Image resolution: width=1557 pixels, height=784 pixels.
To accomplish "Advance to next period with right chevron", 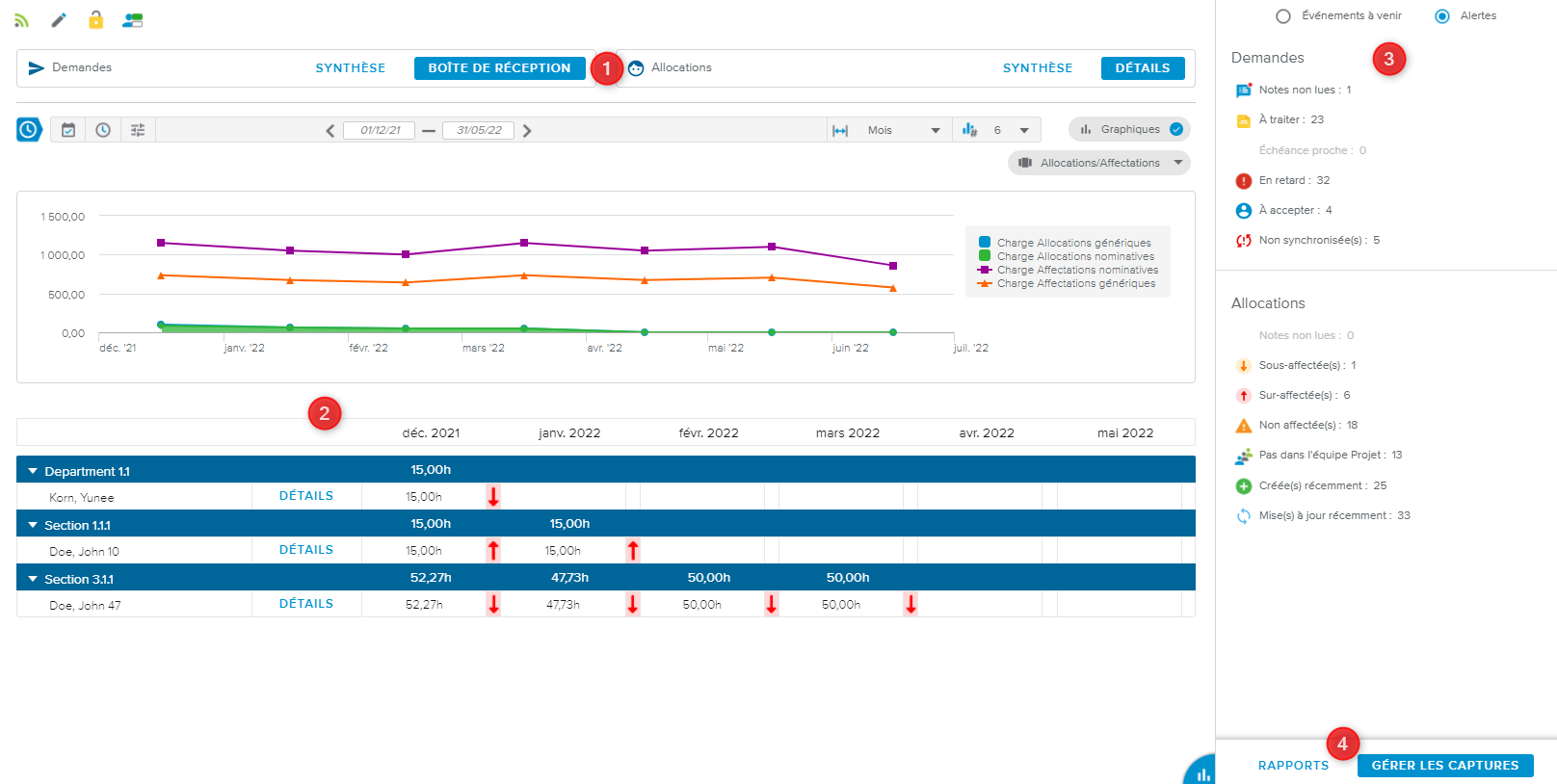I will point(527,131).
